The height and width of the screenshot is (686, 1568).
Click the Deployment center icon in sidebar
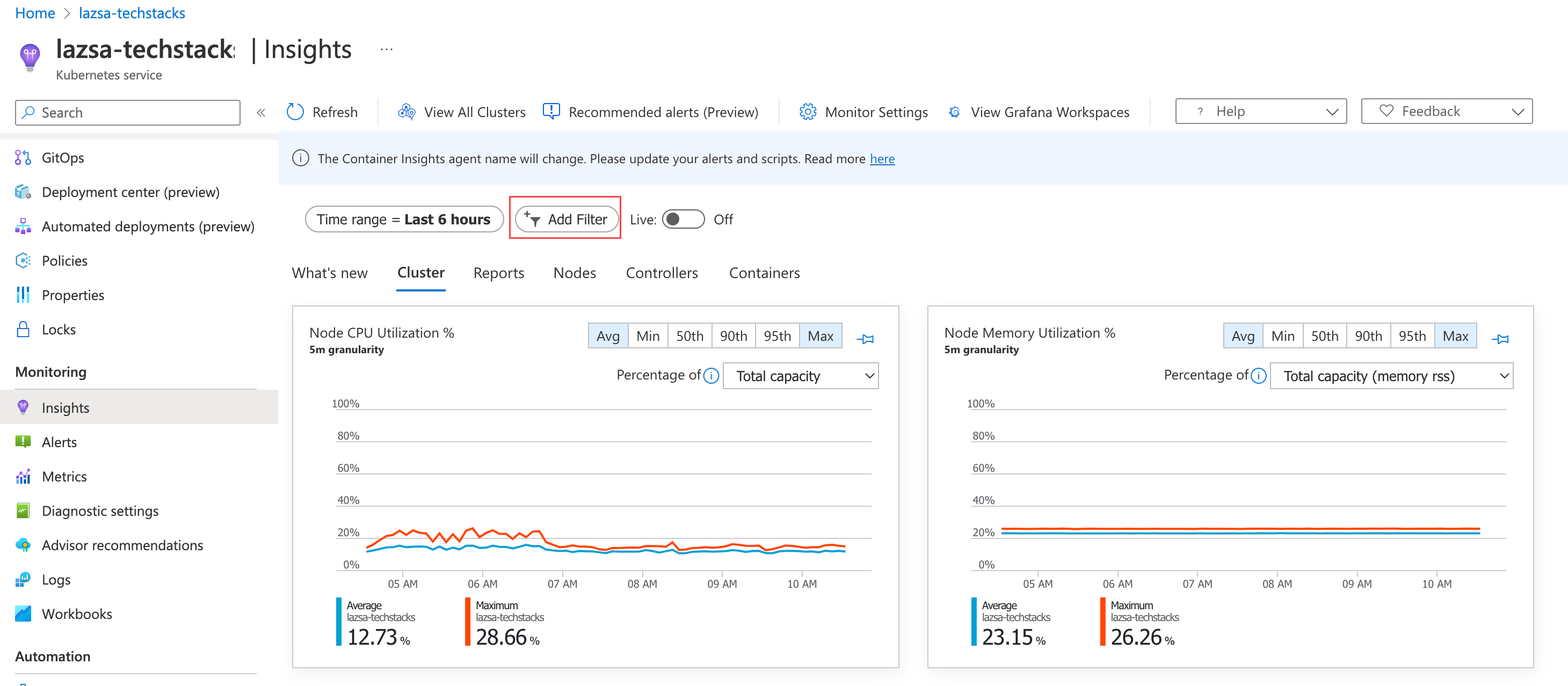point(23,192)
